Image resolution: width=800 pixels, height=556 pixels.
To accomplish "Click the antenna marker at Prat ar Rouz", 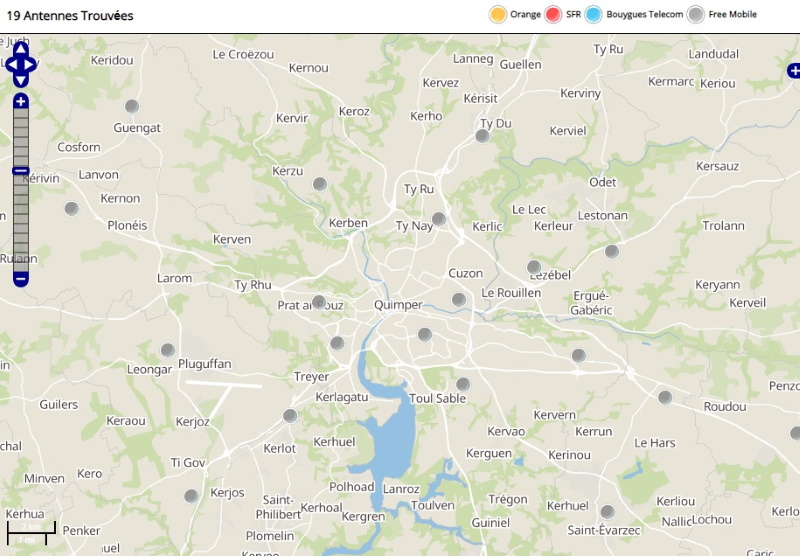I will [x=319, y=302].
